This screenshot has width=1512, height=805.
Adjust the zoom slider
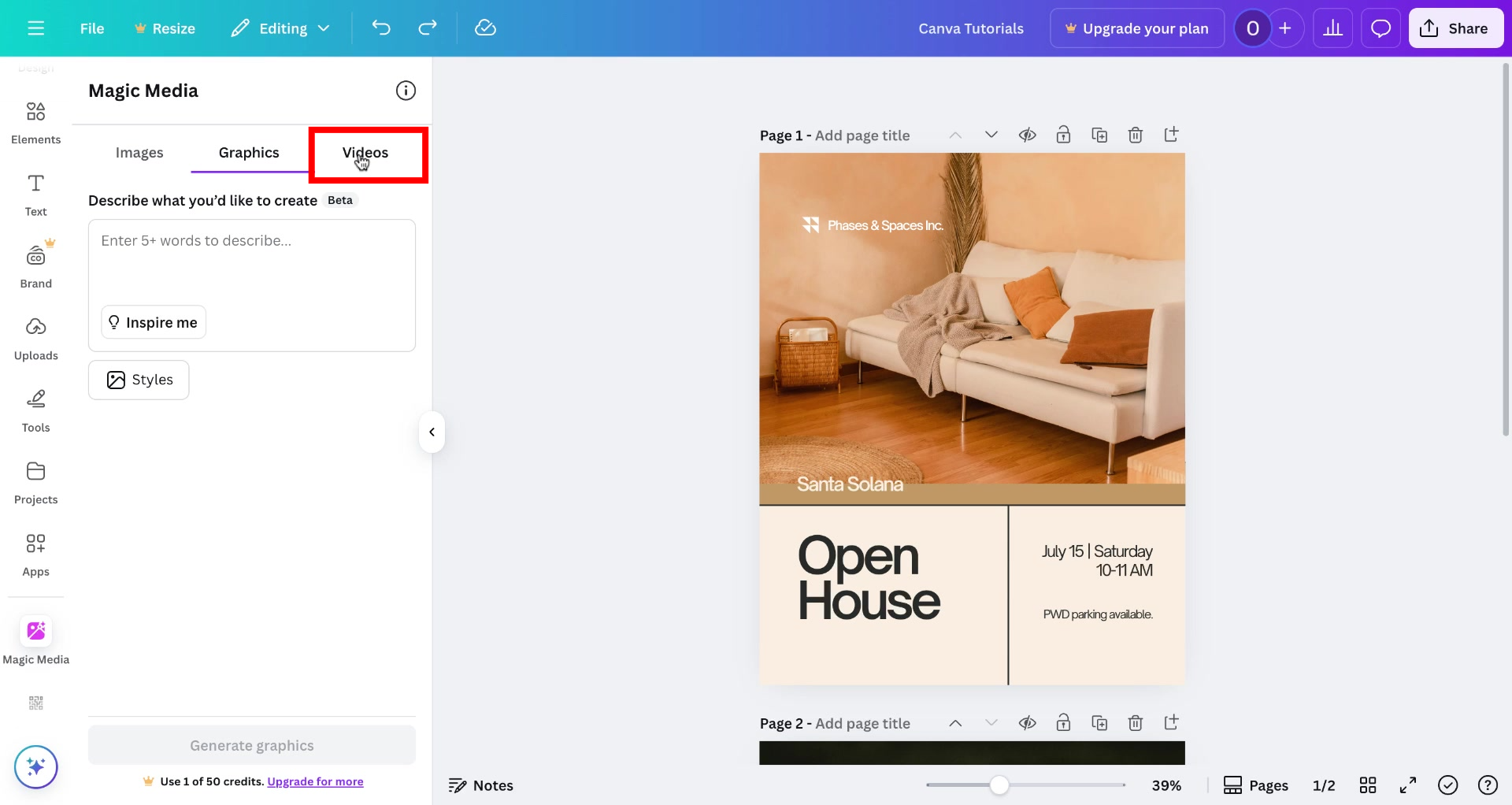pyautogui.click(x=1000, y=785)
